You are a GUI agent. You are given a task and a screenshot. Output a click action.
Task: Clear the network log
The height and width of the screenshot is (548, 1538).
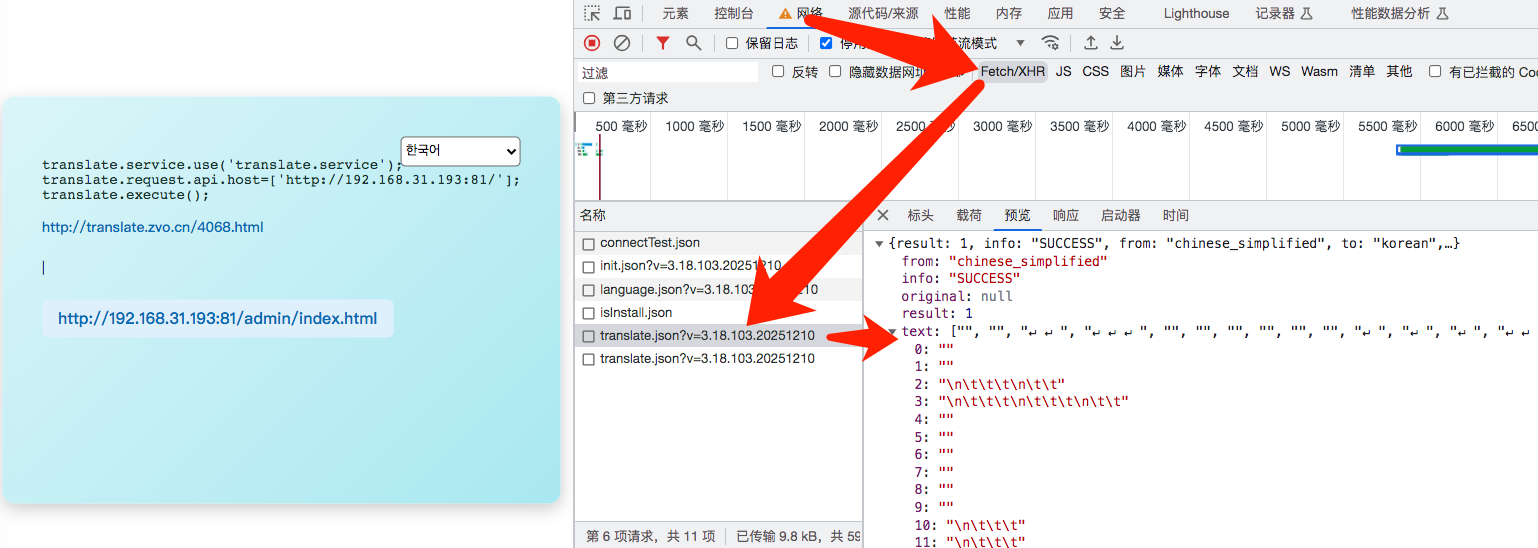pos(622,43)
